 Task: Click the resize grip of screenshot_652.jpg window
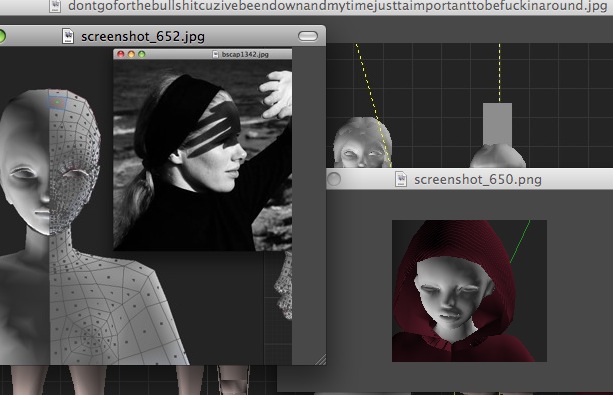pyautogui.click(x=320, y=359)
